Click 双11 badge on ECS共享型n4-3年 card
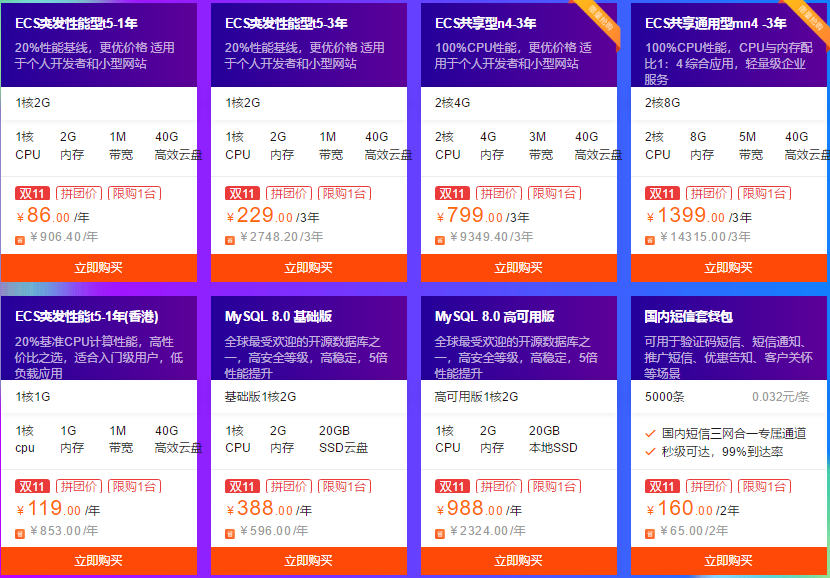 (453, 193)
